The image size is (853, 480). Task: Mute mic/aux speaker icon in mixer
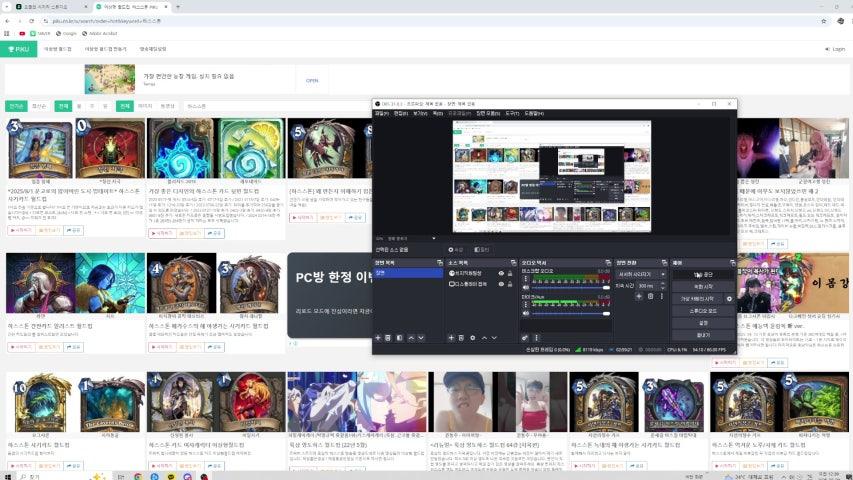tap(526, 313)
